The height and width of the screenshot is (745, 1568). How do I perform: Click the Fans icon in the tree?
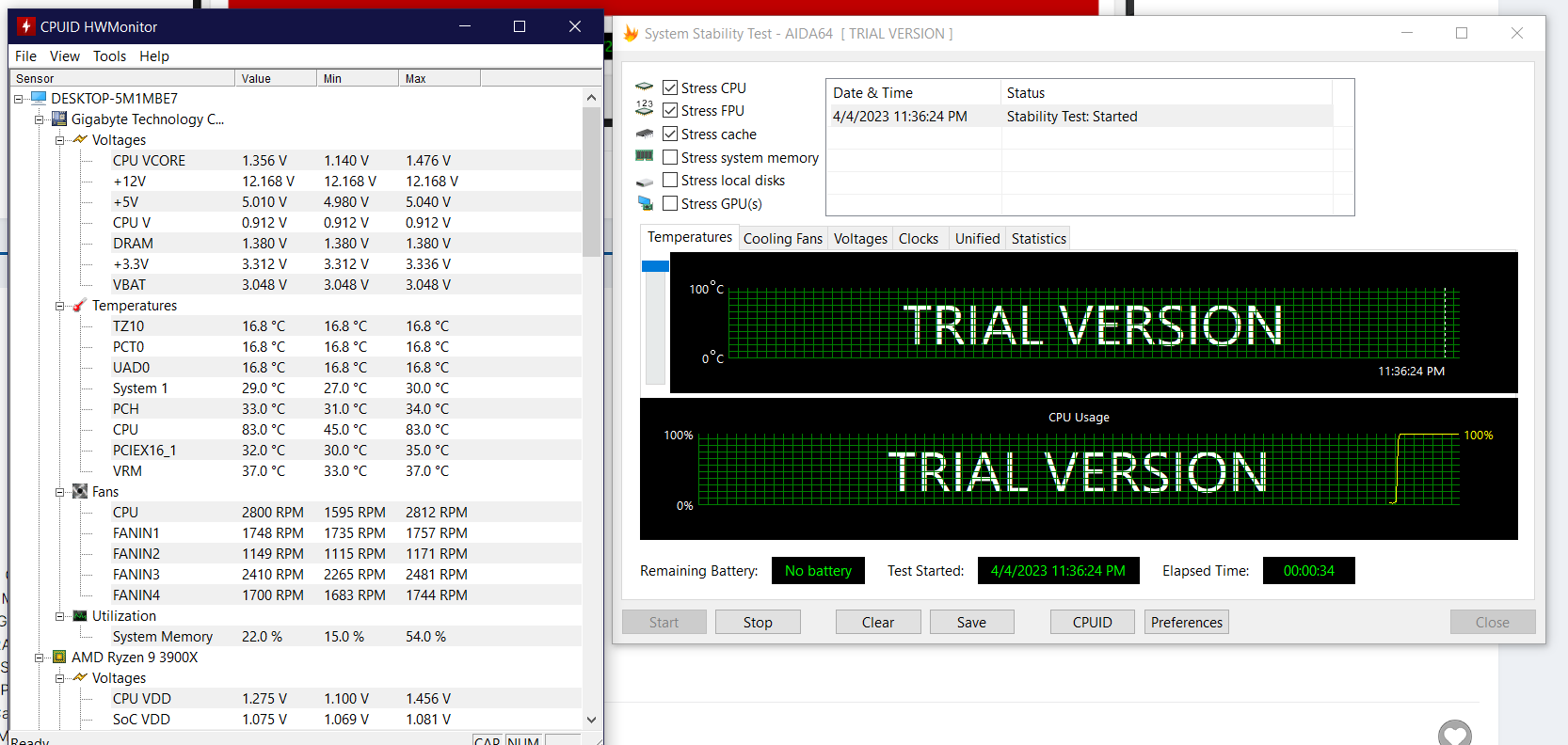tap(80, 491)
